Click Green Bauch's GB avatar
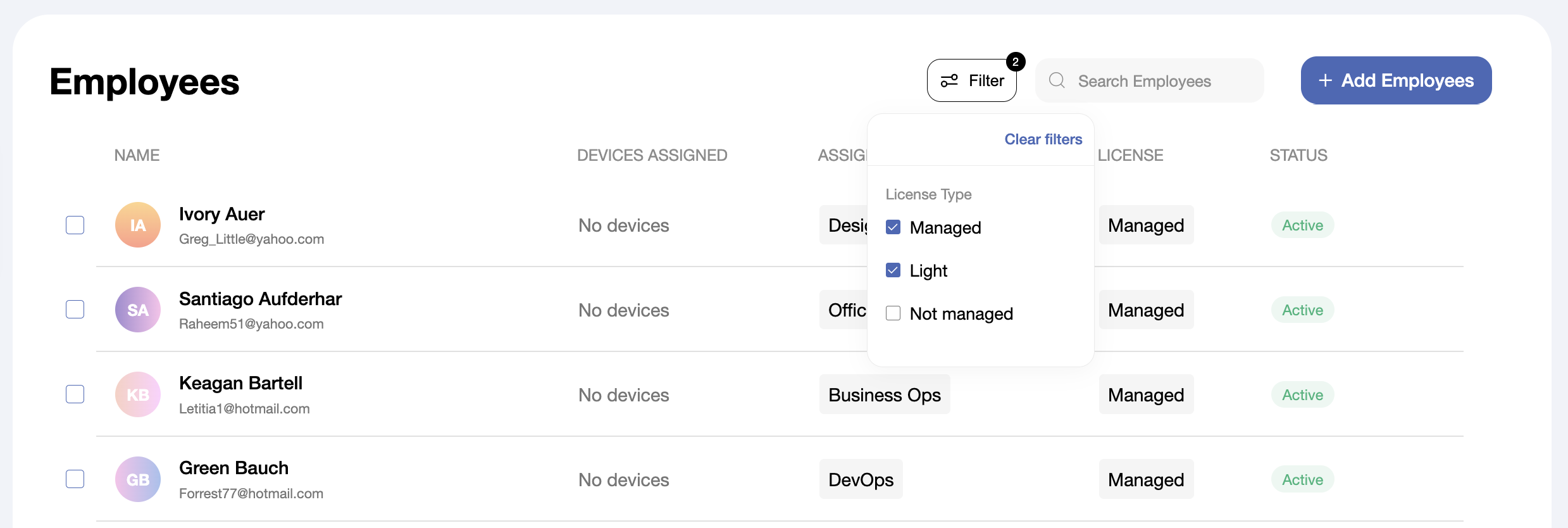1568x528 pixels. 138,479
